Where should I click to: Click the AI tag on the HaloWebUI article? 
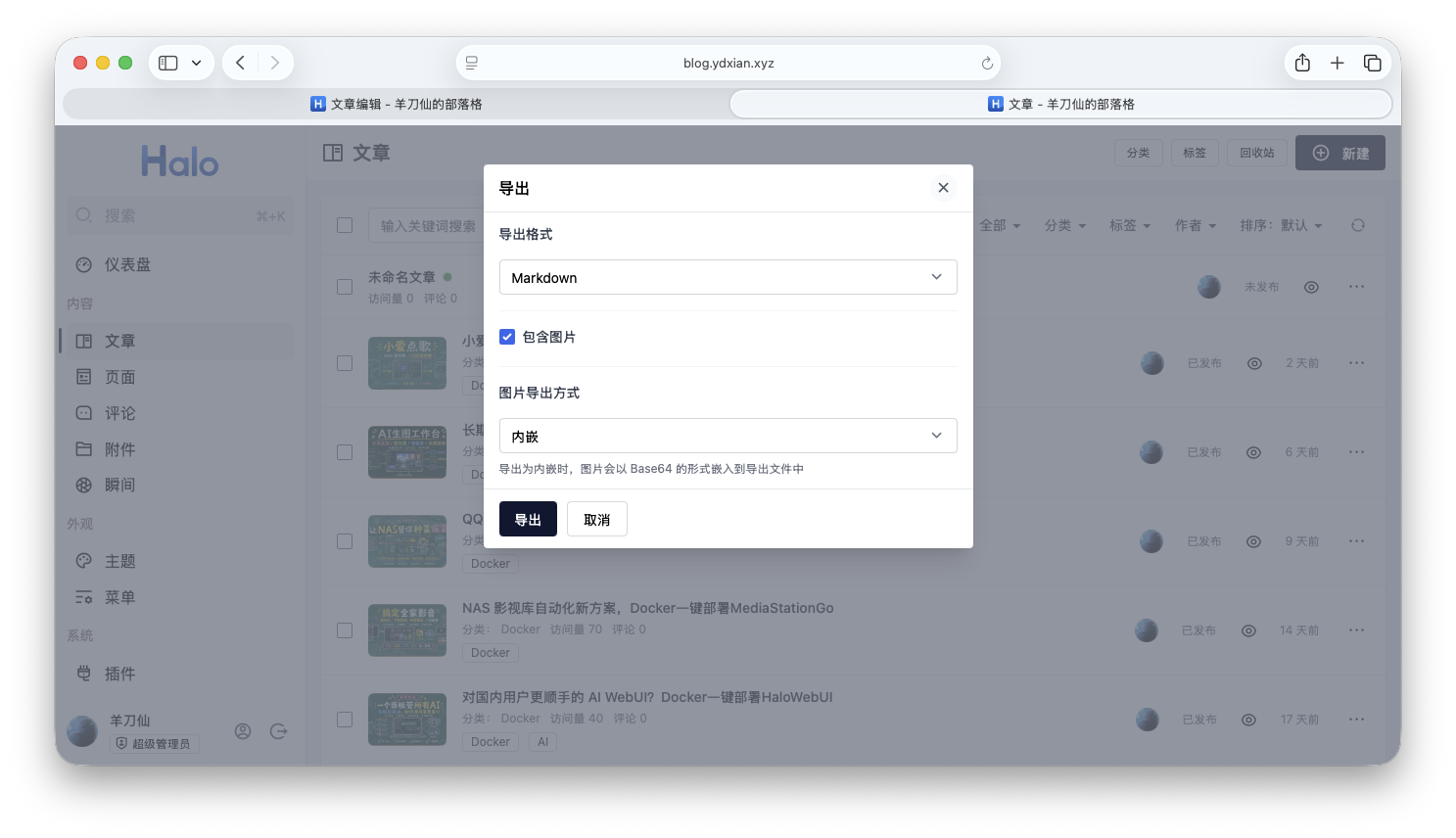pyautogui.click(x=542, y=742)
